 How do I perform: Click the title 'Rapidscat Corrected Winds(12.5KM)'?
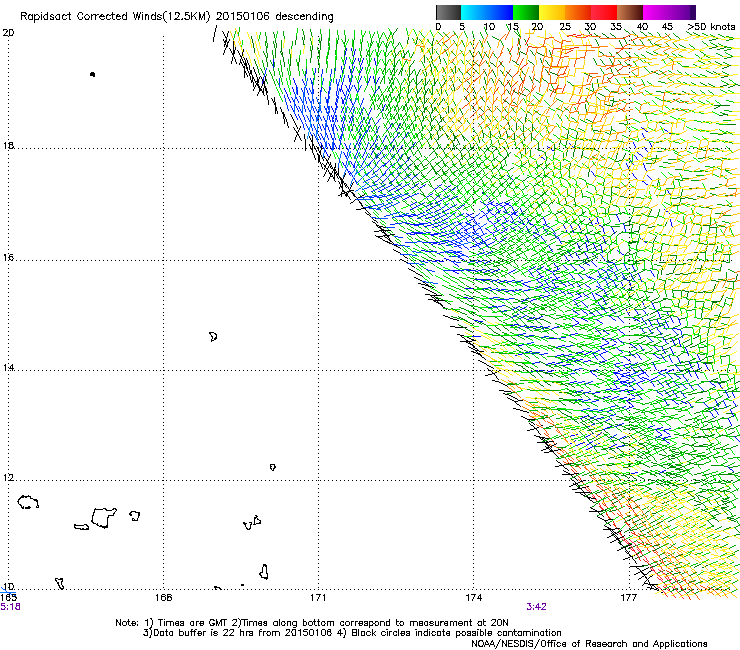tap(115, 17)
